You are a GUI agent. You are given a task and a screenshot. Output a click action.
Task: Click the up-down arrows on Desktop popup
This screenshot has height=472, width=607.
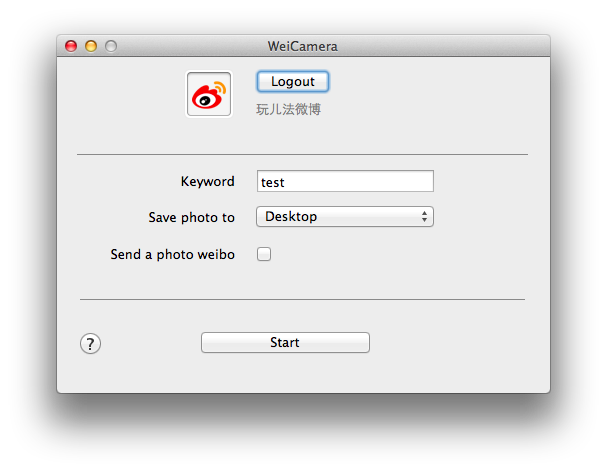[x=425, y=216]
